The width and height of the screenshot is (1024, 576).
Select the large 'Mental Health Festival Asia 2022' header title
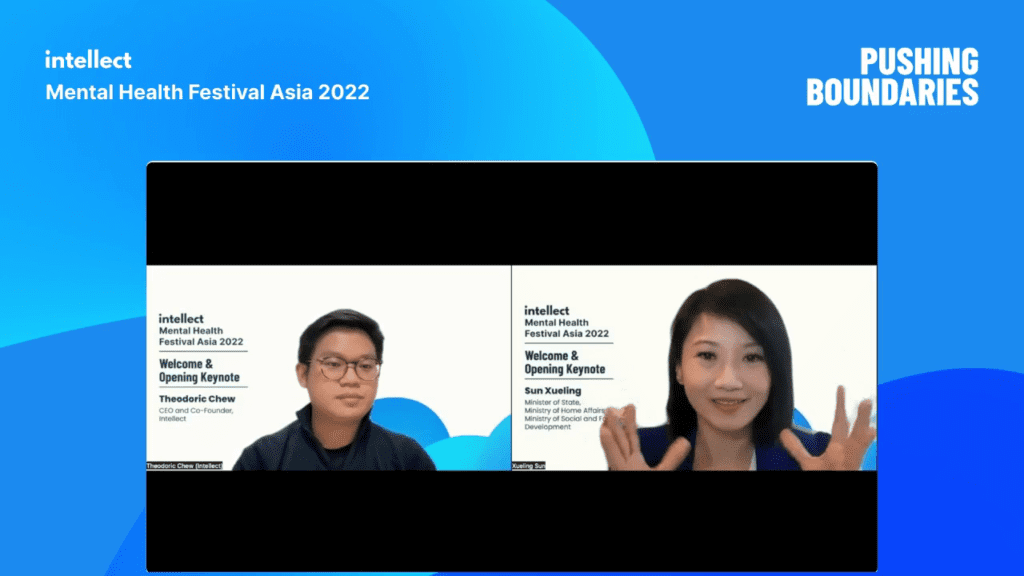pos(207,92)
